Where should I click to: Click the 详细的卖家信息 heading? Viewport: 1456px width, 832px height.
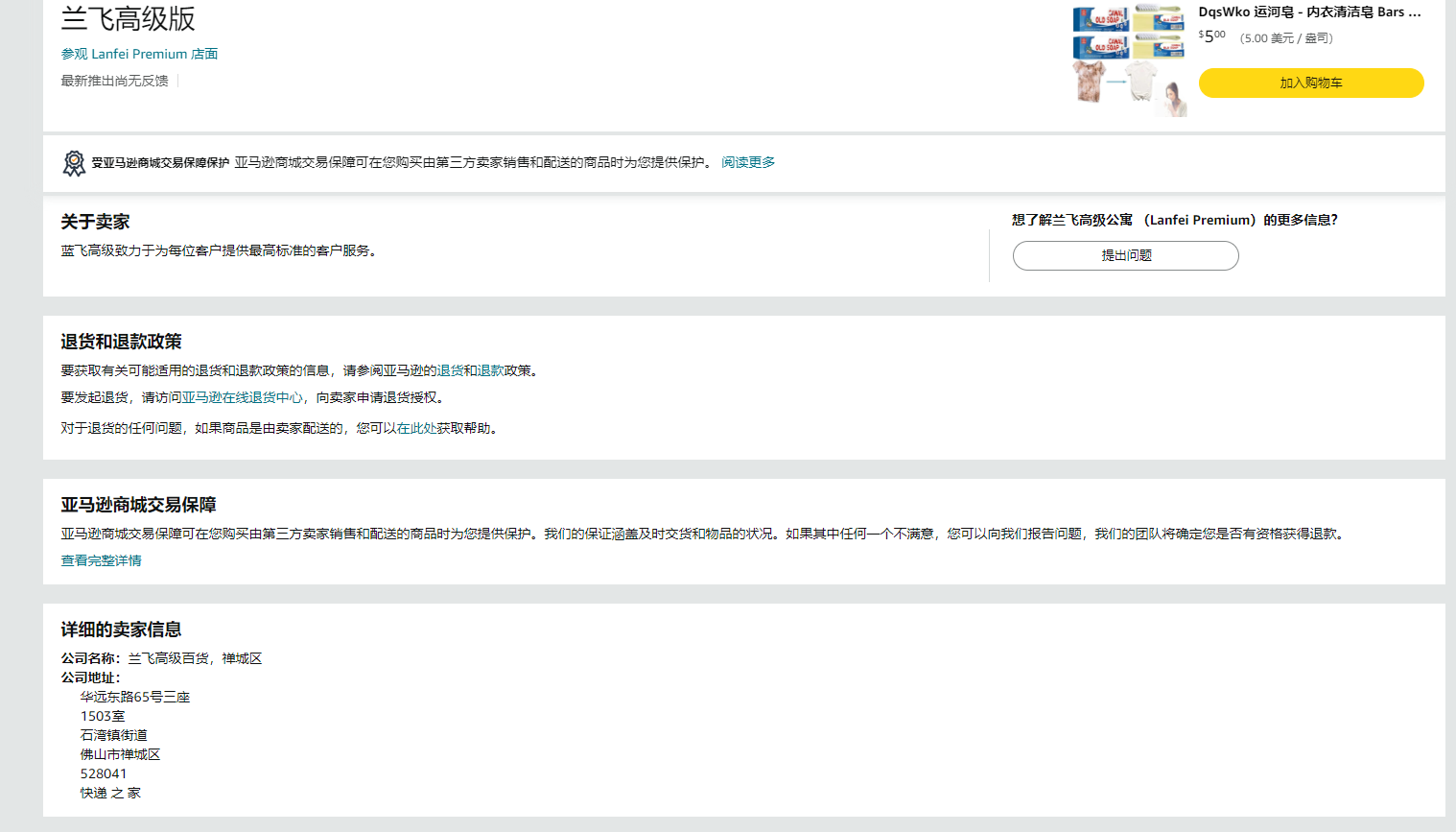click(x=121, y=630)
